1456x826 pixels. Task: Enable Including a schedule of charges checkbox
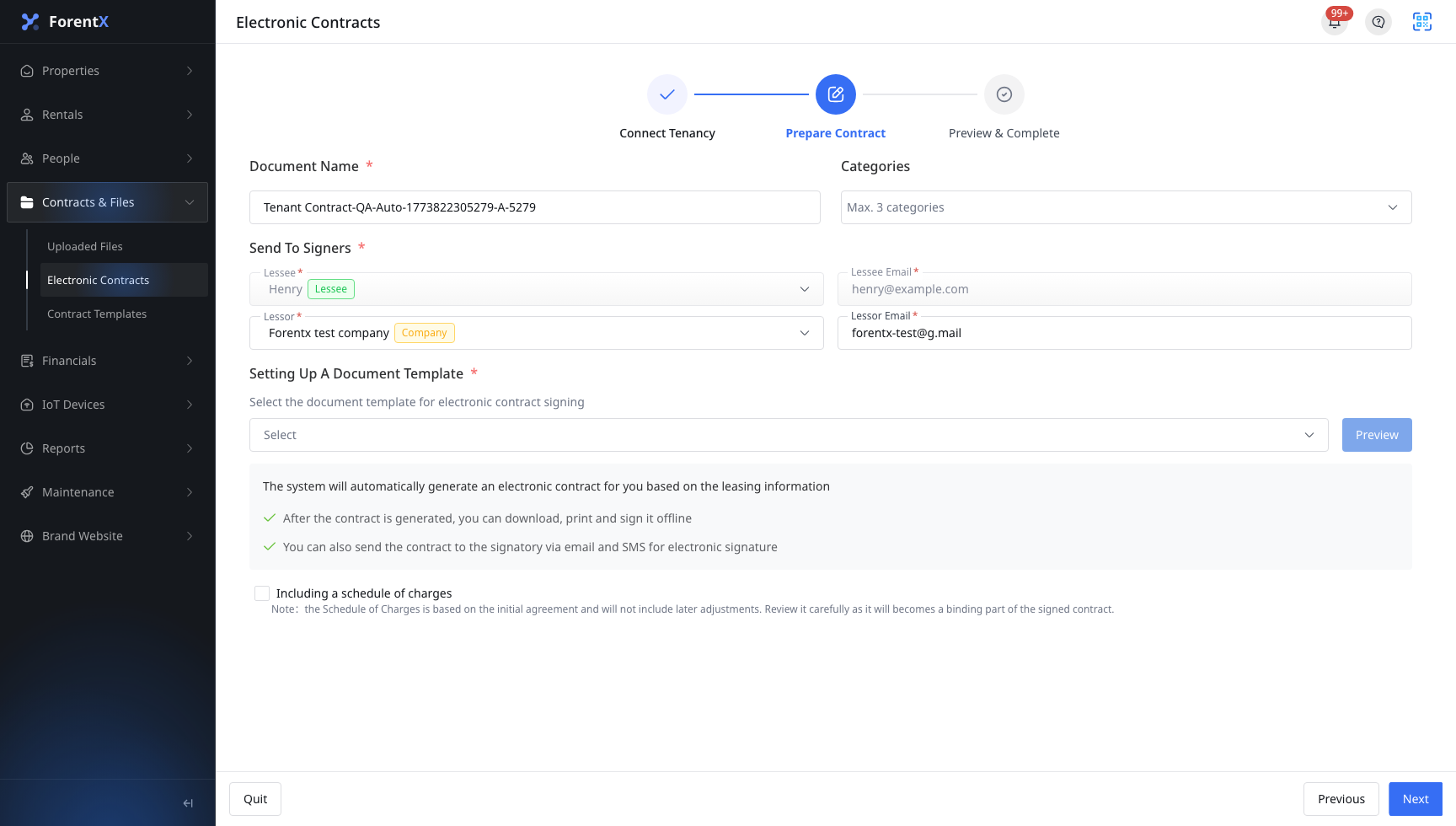262,593
